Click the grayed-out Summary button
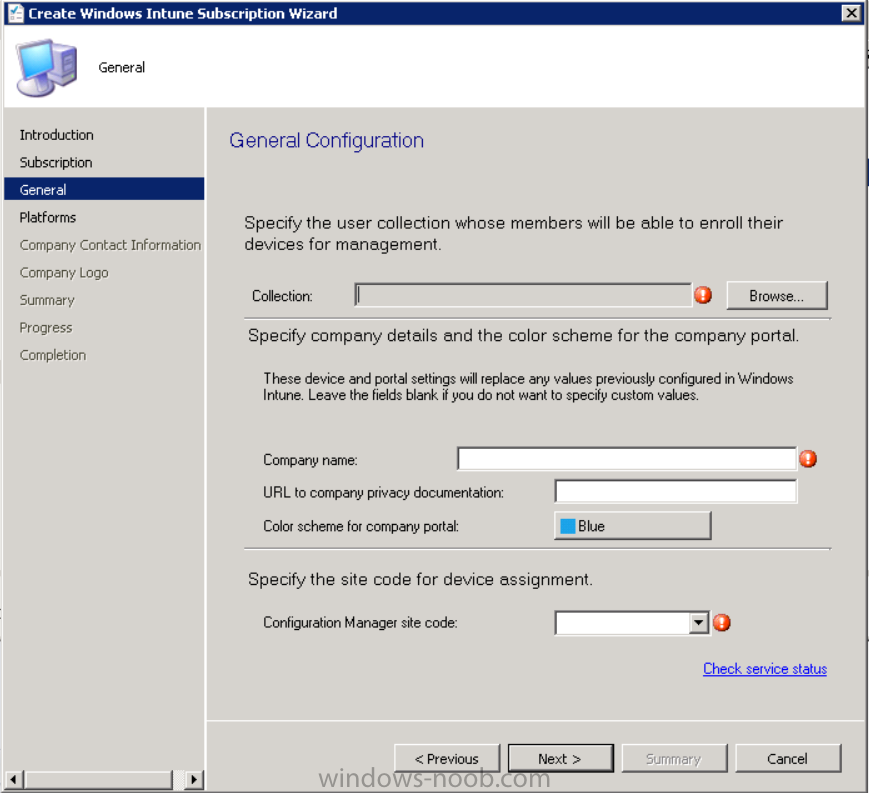This screenshot has width=869, height=793. click(x=674, y=758)
